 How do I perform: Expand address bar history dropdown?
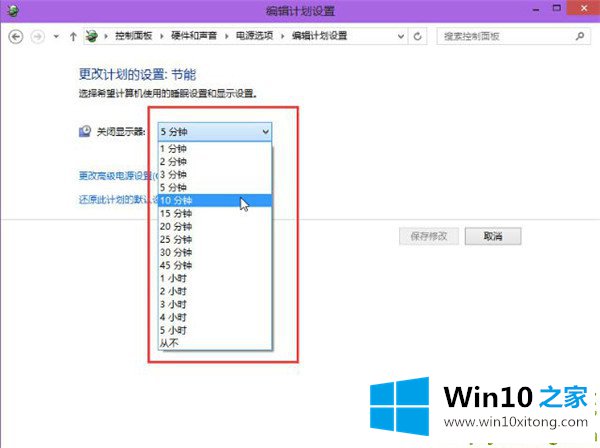[x=401, y=36]
